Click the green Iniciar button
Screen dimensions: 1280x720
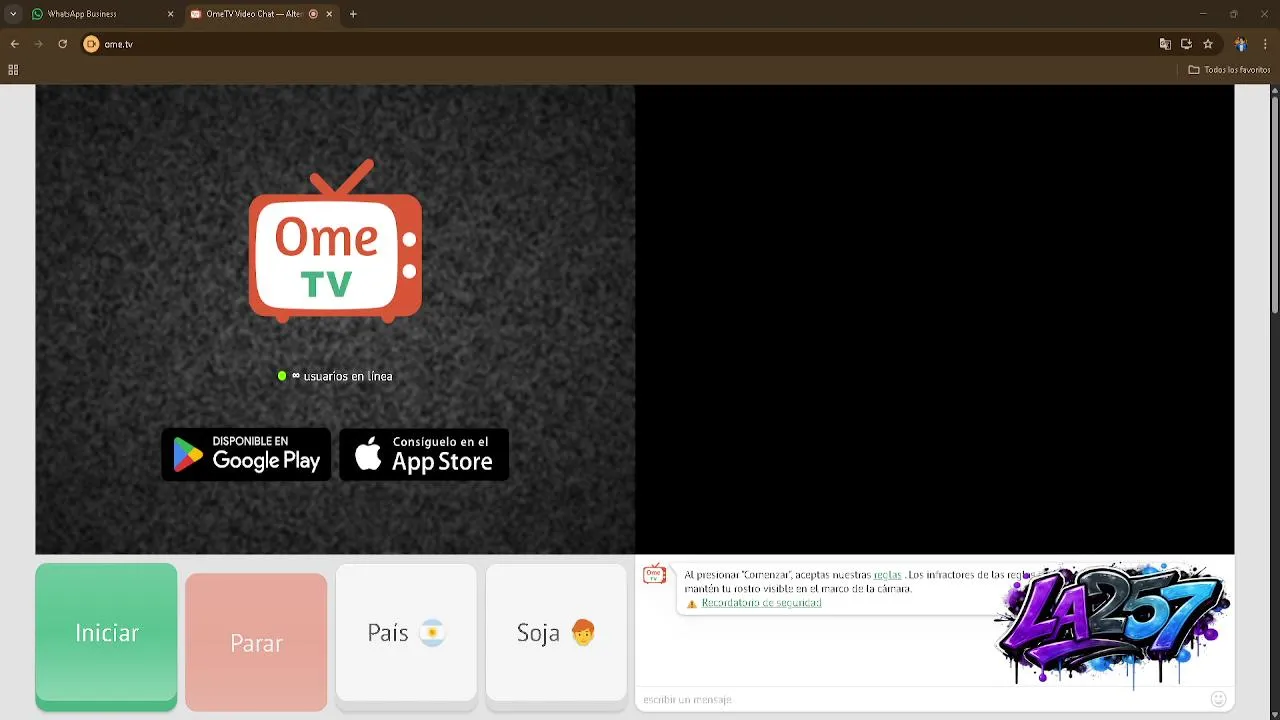click(106, 636)
